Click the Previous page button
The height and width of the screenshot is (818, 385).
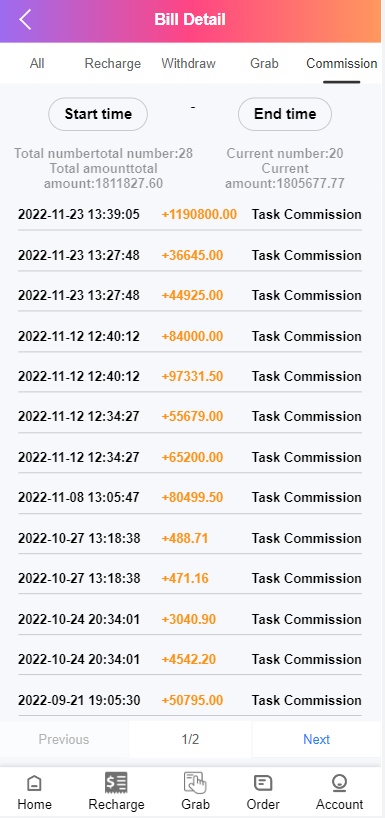[x=64, y=739]
